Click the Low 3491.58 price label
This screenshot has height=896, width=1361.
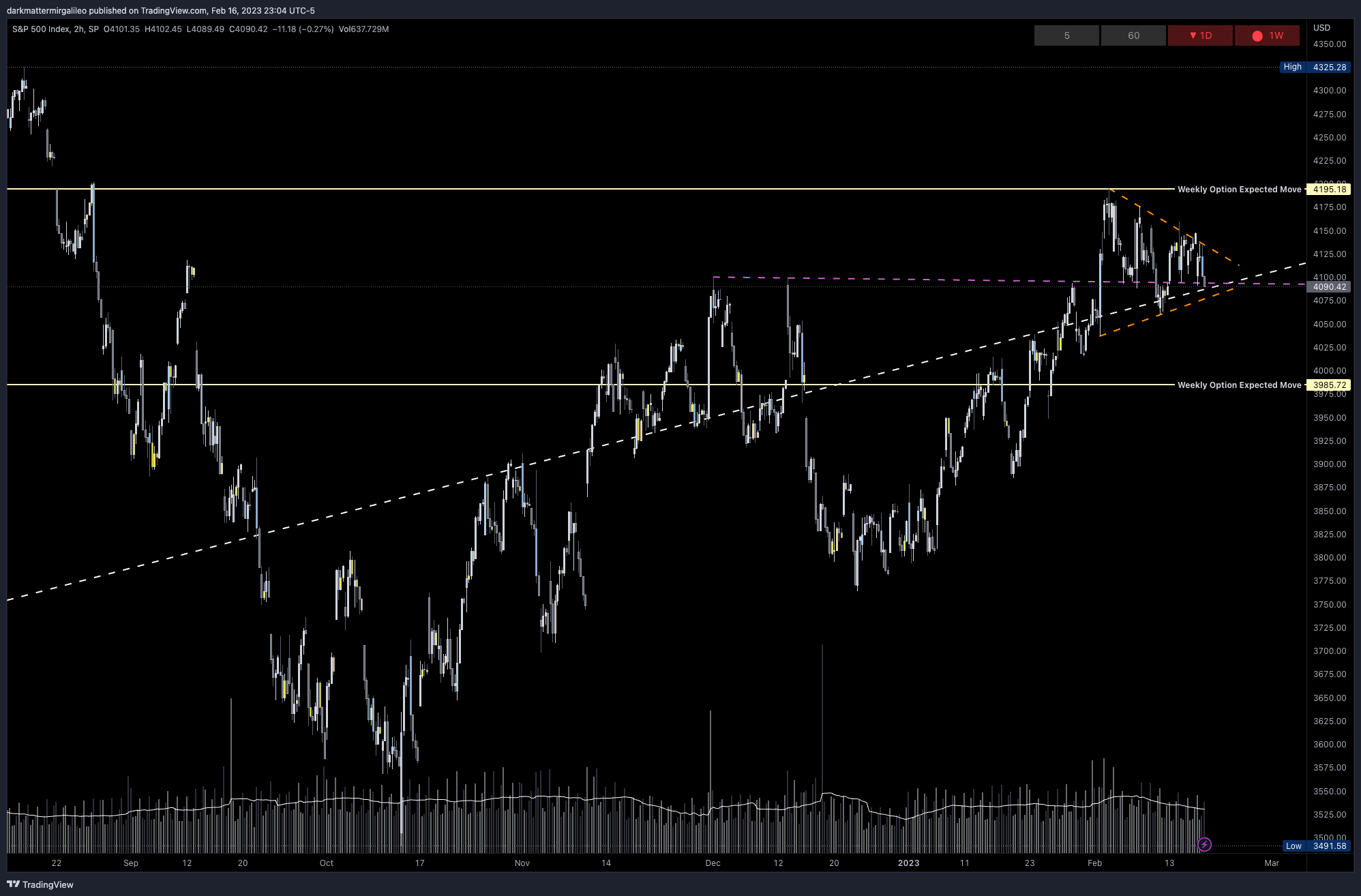click(1317, 846)
